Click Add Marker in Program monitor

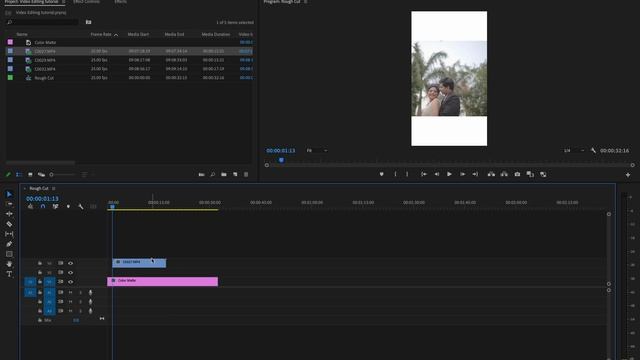(x=382, y=174)
